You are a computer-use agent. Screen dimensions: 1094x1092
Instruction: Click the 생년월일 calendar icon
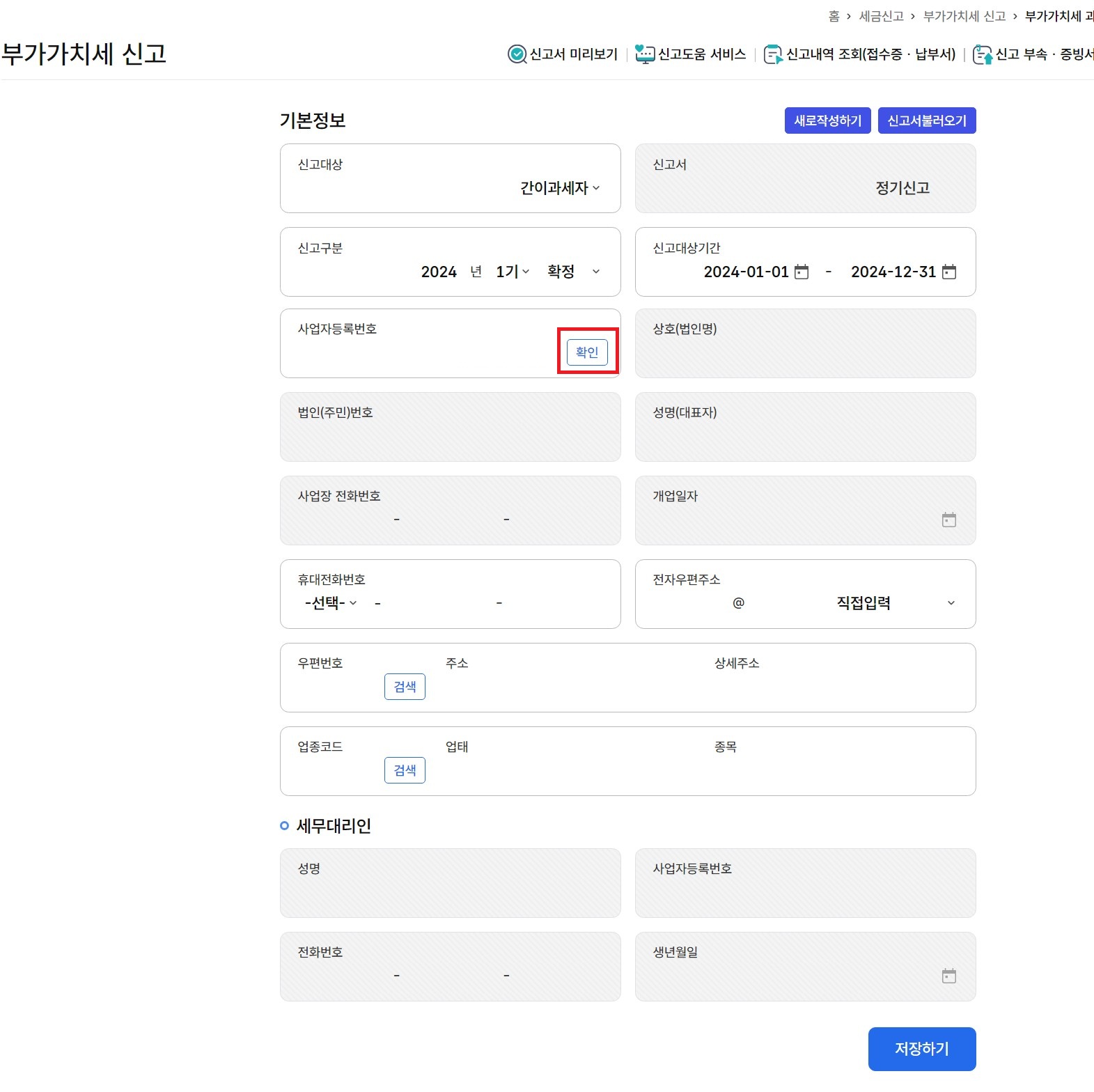coord(949,976)
